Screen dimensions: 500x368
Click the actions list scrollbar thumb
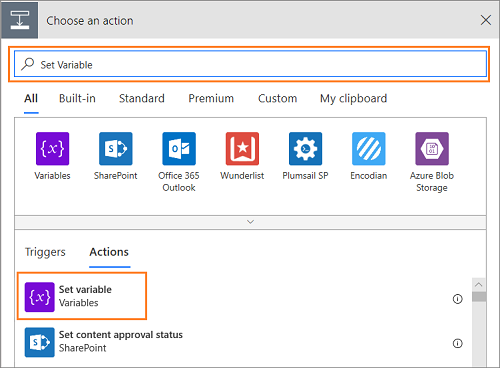(x=479, y=296)
